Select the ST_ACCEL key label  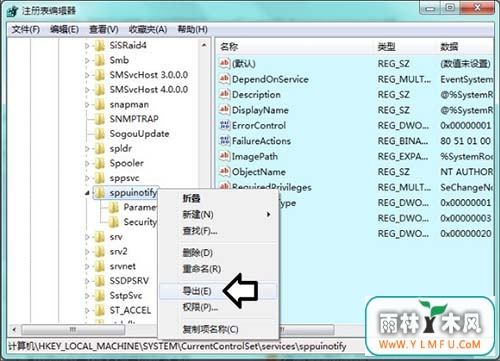point(130,310)
